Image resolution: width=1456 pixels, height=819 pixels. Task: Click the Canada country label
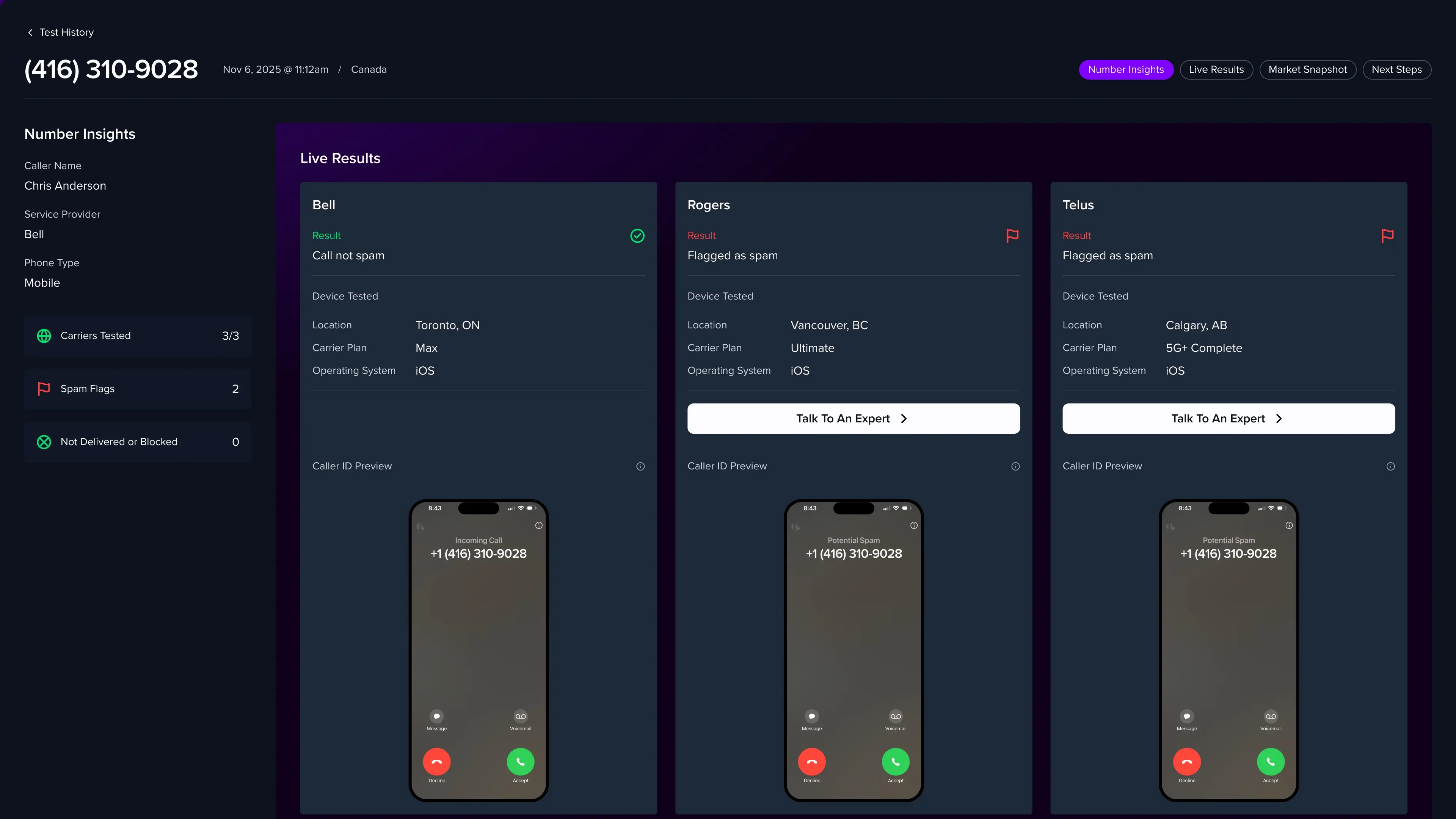point(369,69)
